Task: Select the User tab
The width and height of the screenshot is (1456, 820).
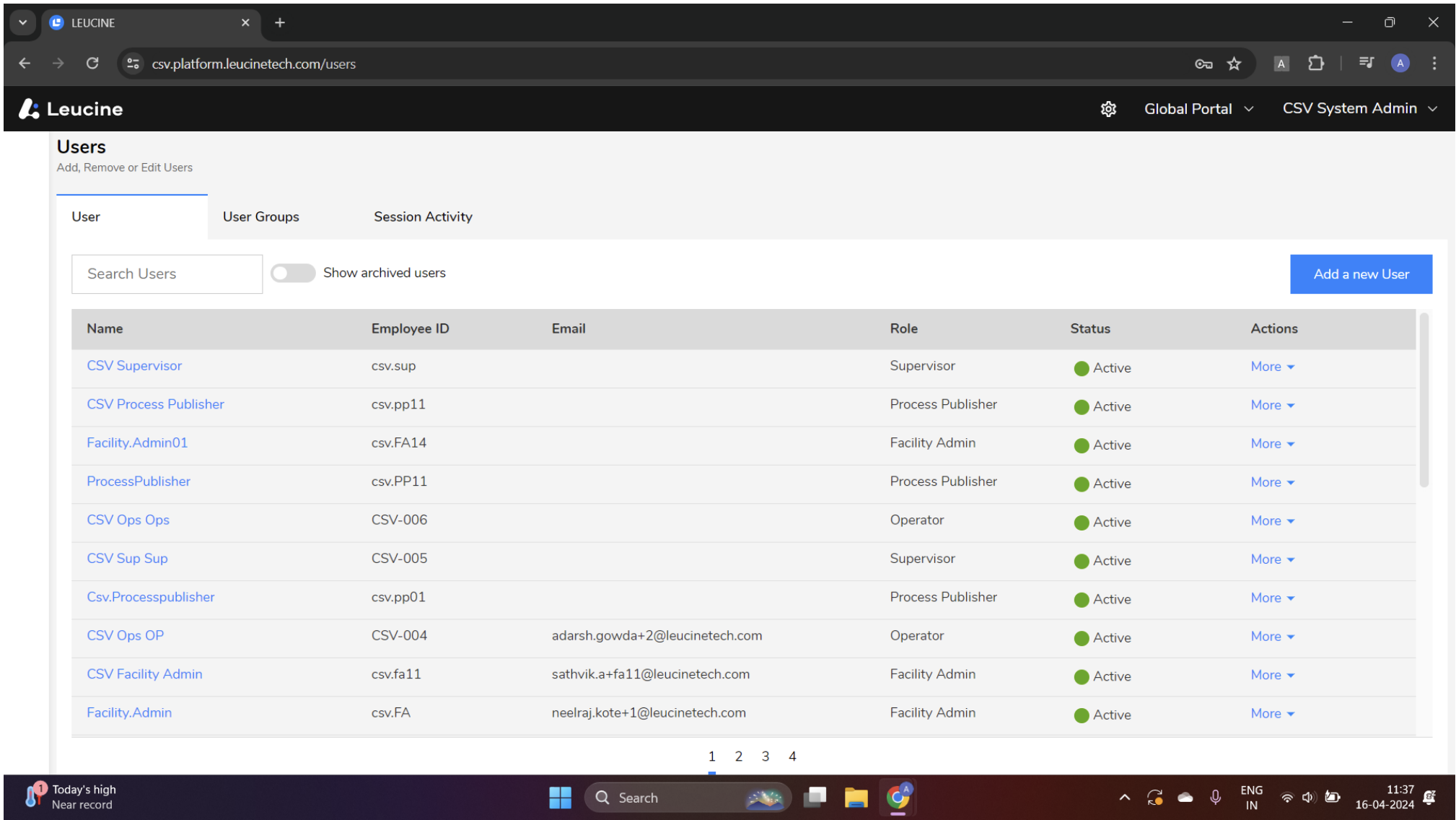Action: click(132, 217)
